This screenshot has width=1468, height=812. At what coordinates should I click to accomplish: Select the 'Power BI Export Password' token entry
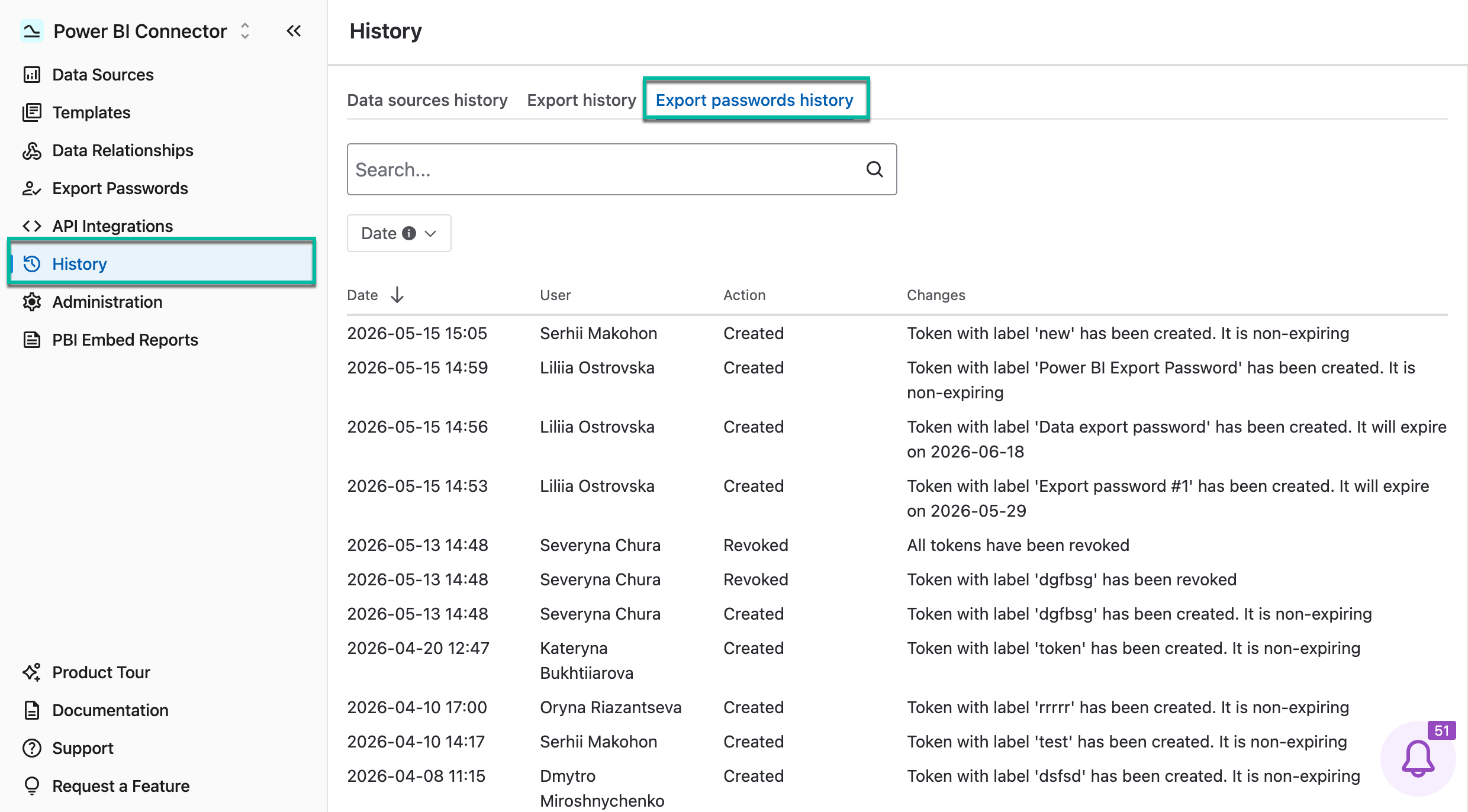(x=1161, y=380)
